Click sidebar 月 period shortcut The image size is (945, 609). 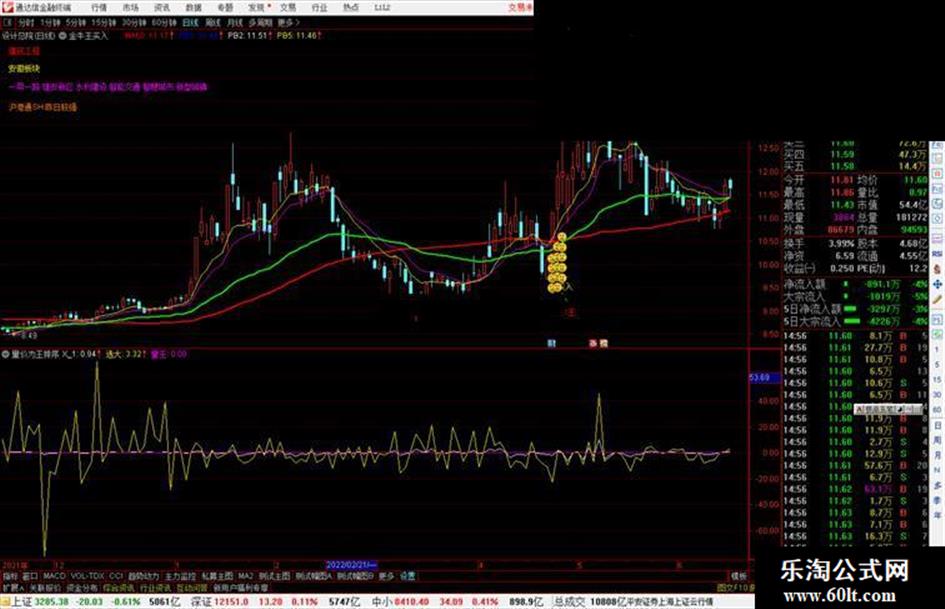[x=938, y=455]
